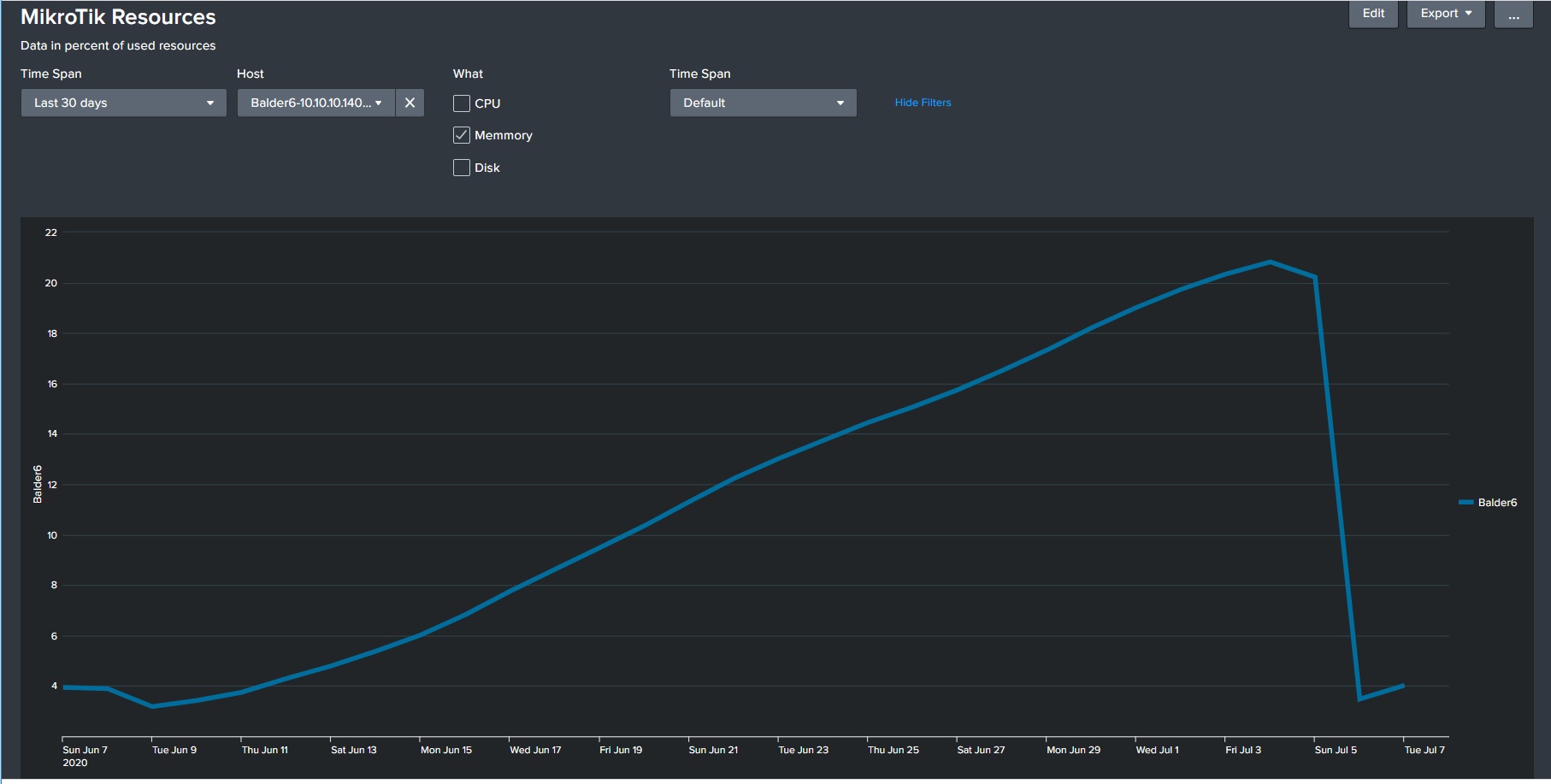Open the more options ellipsis menu
This screenshot has height=784, width=1551.
click(1513, 14)
